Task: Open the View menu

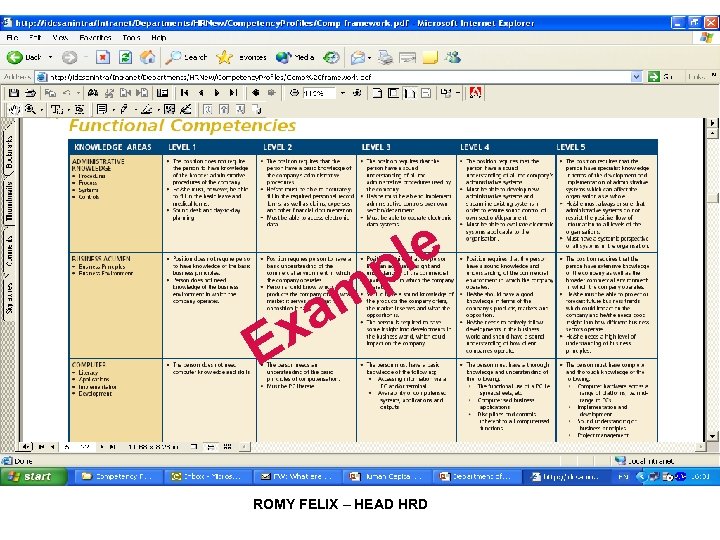Action: (60, 38)
